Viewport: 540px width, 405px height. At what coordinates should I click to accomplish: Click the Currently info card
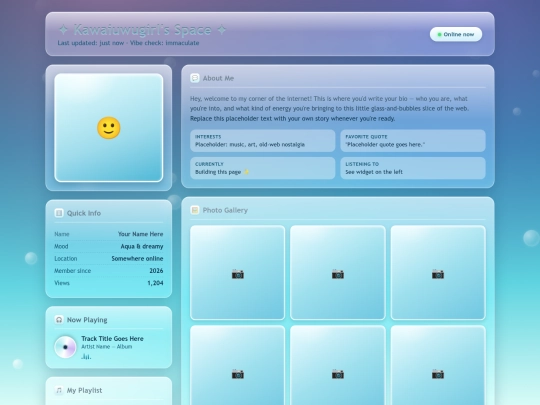click(262, 168)
